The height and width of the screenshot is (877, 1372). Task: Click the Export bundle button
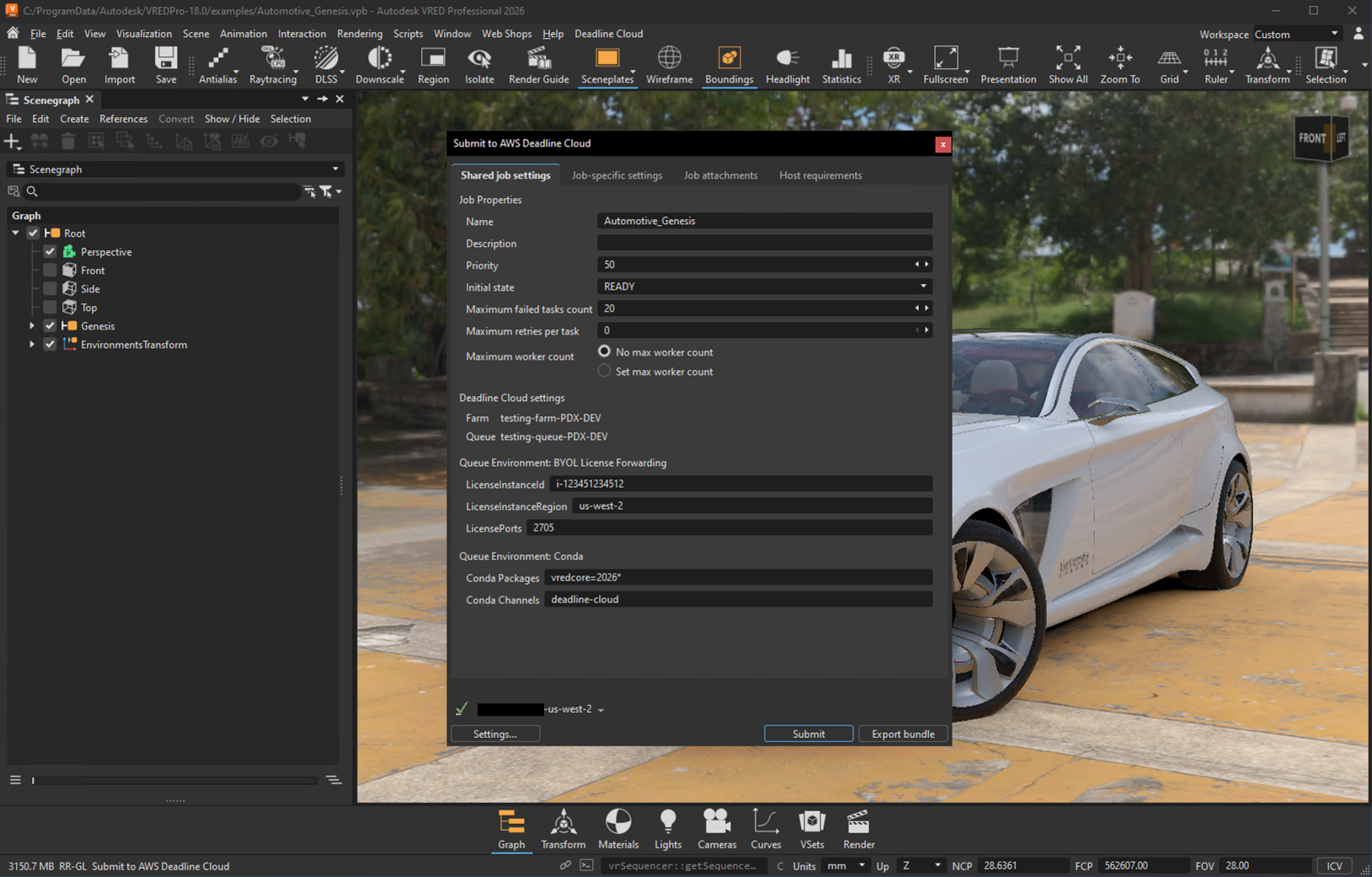(x=902, y=733)
